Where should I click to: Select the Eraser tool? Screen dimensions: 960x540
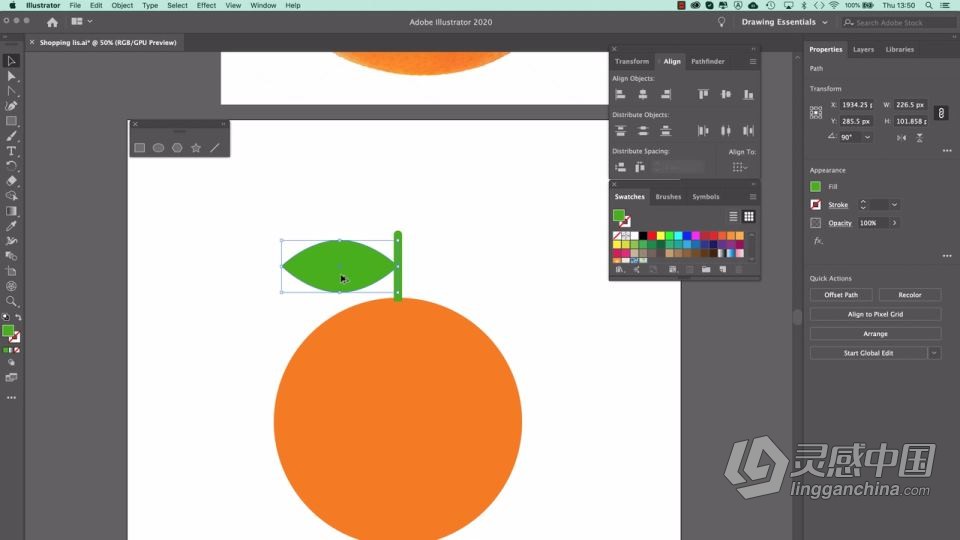(11, 181)
